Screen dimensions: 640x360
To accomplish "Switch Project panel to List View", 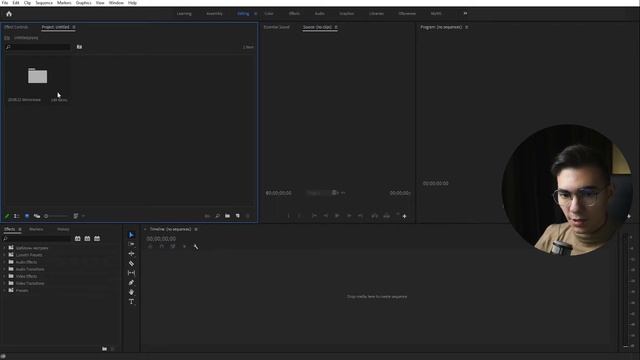I will click(16, 216).
